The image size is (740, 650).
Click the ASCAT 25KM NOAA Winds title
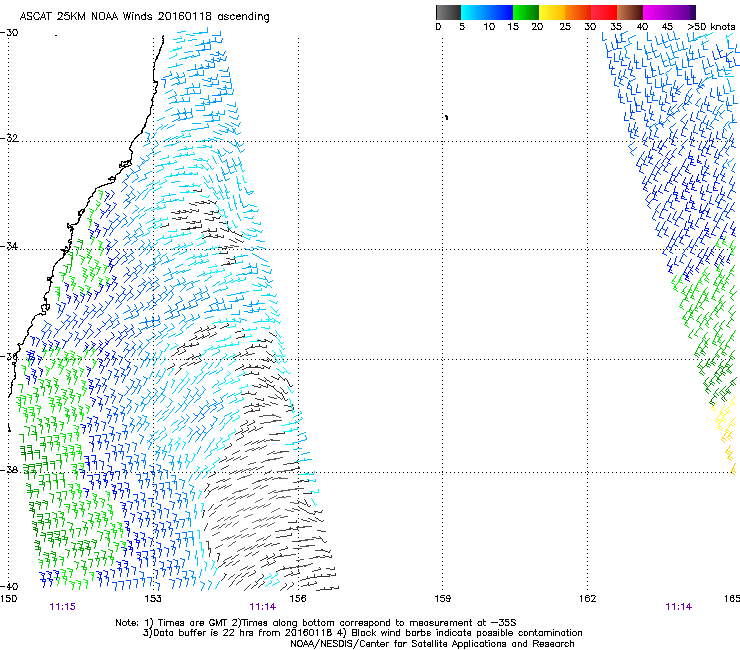click(144, 16)
